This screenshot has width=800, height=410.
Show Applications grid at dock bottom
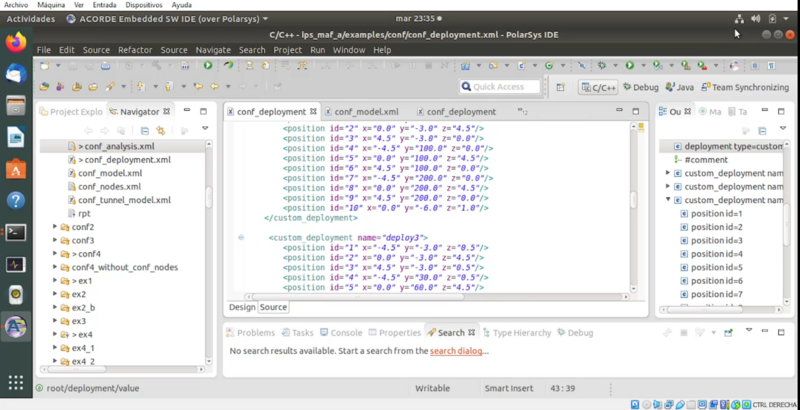coord(16,383)
